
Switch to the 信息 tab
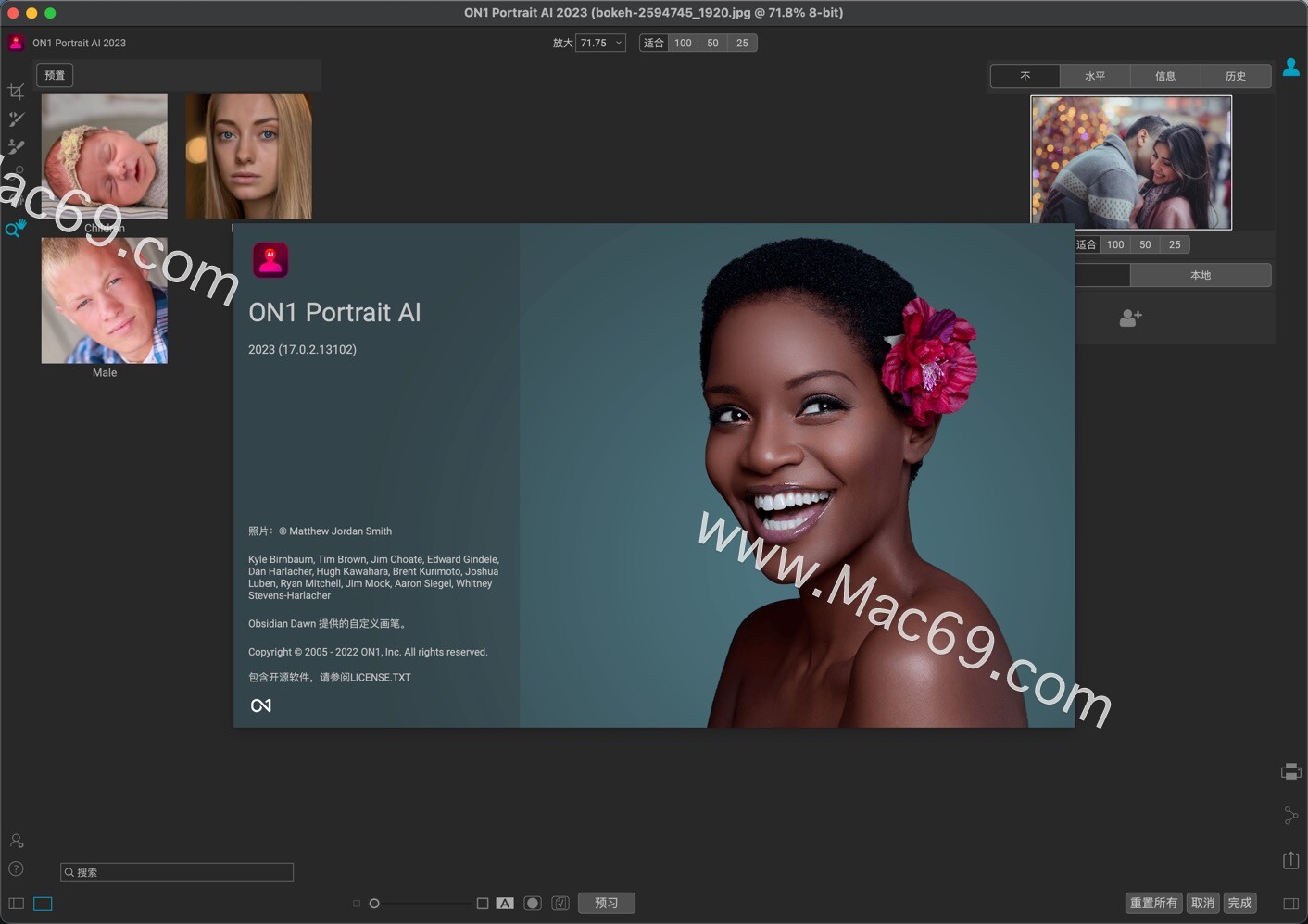1165,76
